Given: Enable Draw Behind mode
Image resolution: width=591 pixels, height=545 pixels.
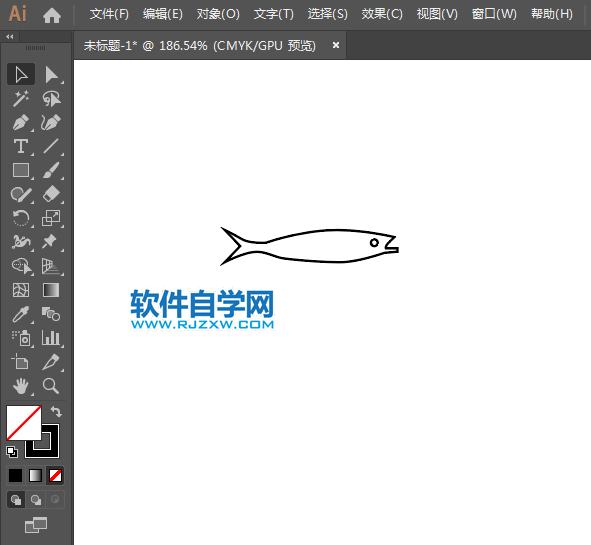Looking at the screenshot, I should [x=36, y=500].
